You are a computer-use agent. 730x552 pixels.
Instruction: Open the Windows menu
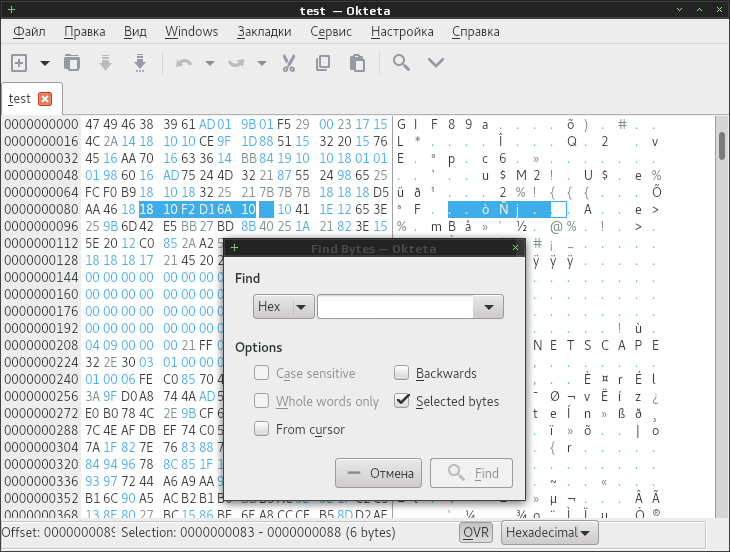click(x=192, y=32)
